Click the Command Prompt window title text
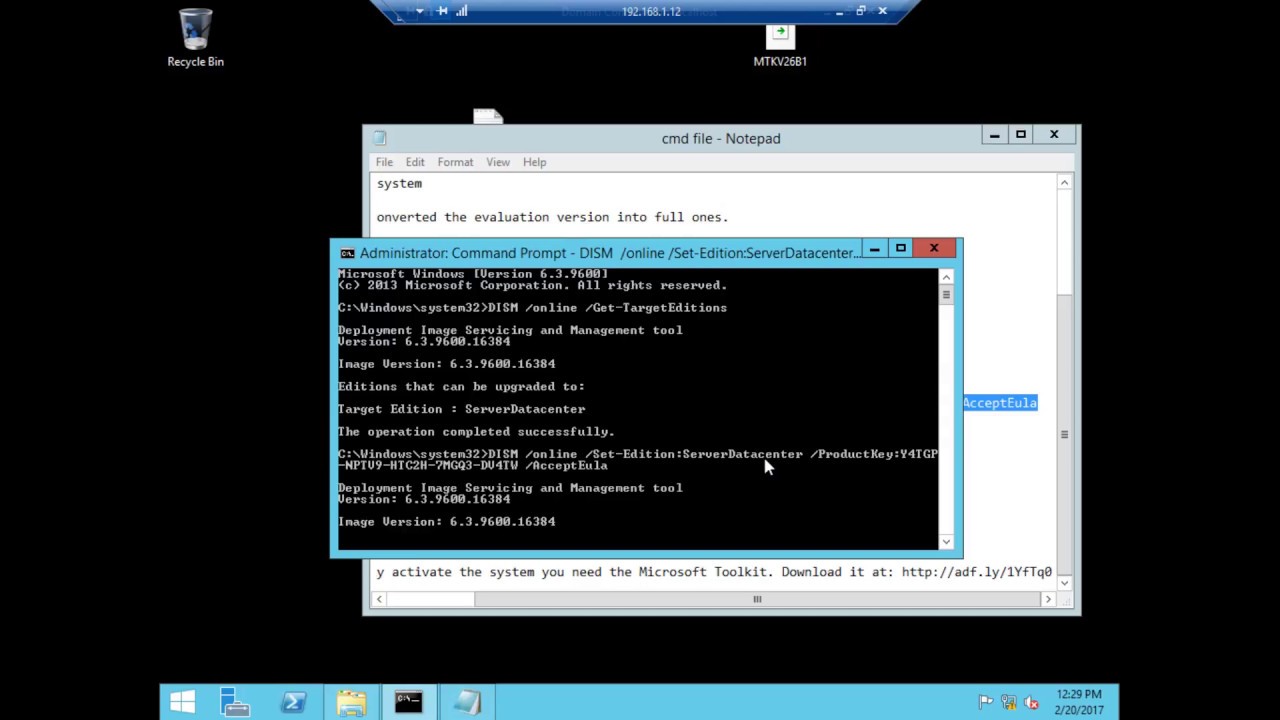1280x720 pixels. point(609,253)
